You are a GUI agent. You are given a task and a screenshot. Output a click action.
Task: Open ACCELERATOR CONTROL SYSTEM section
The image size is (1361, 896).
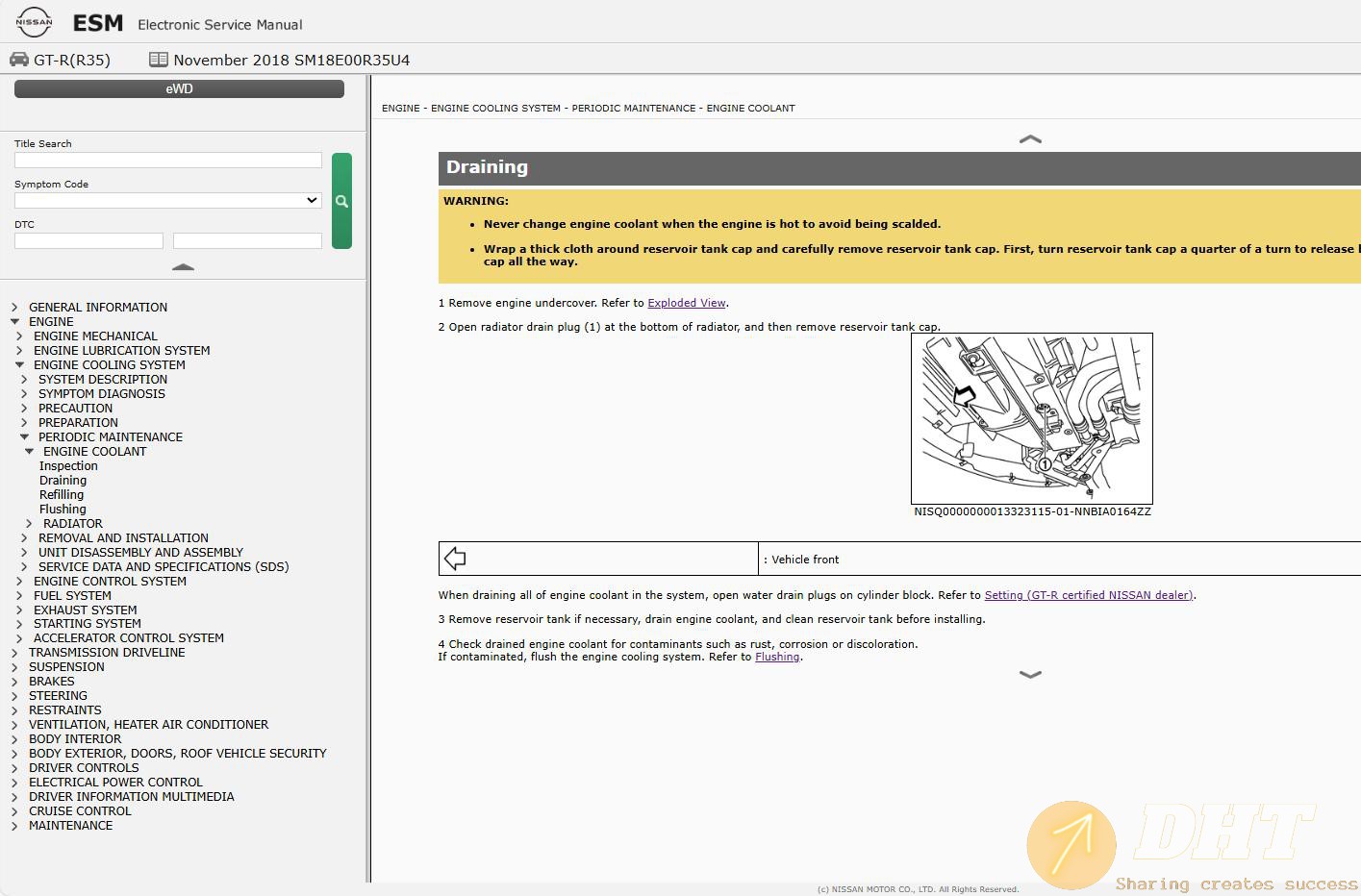pos(129,638)
